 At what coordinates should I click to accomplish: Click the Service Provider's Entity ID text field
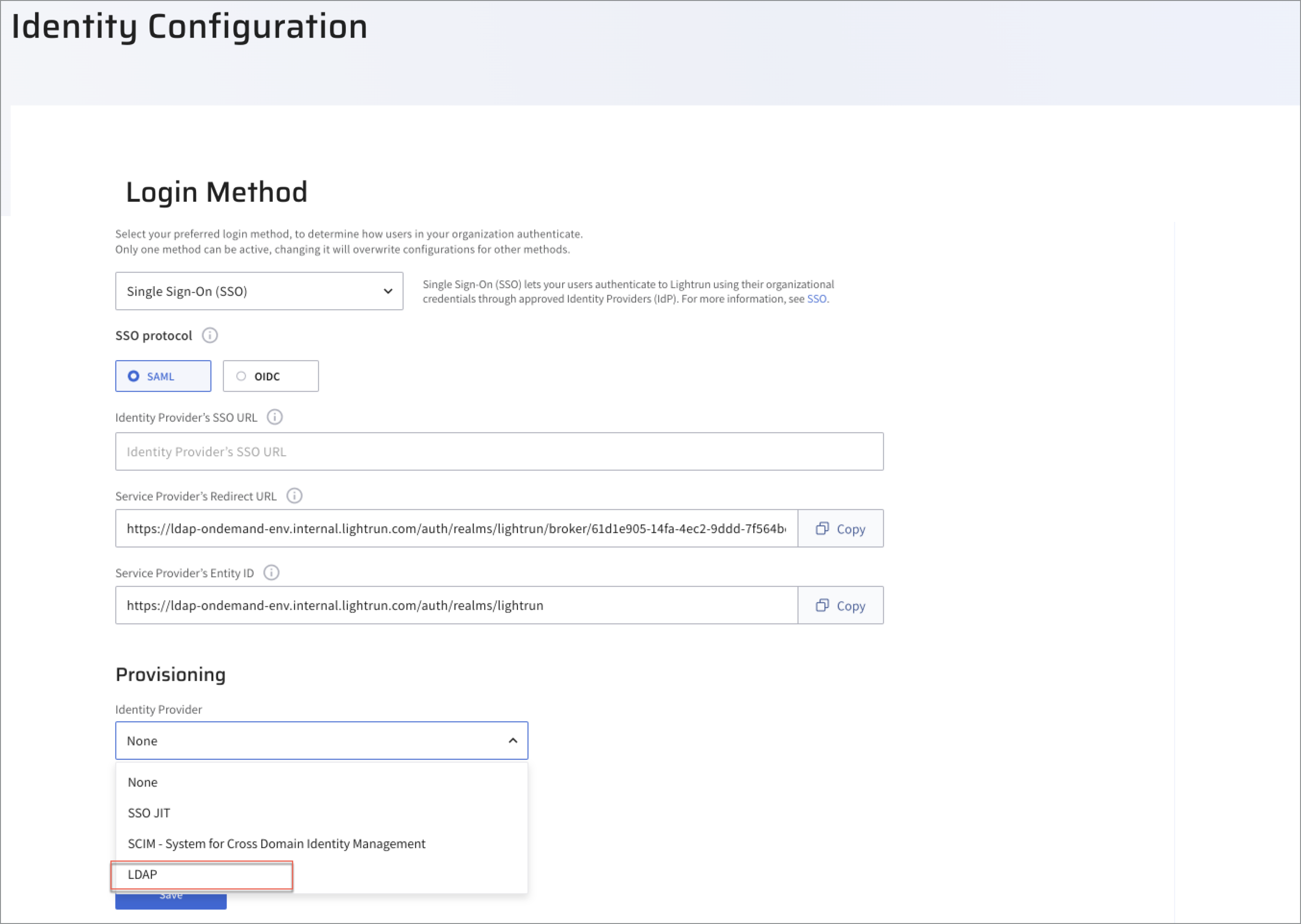tap(455, 606)
